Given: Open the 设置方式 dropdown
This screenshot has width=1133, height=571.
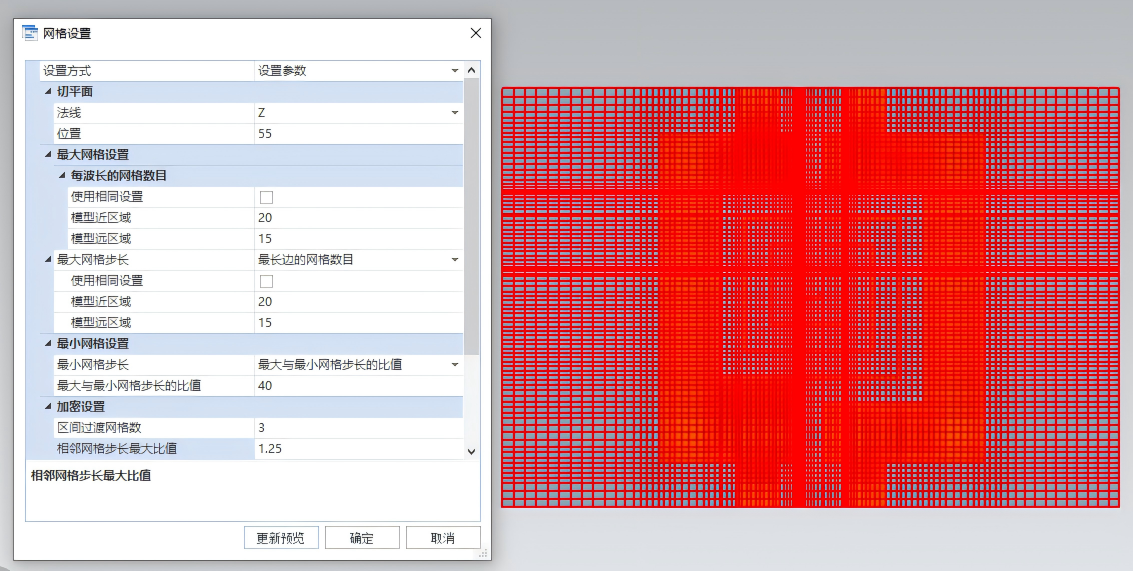Looking at the screenshot, I should pos(455,71).
